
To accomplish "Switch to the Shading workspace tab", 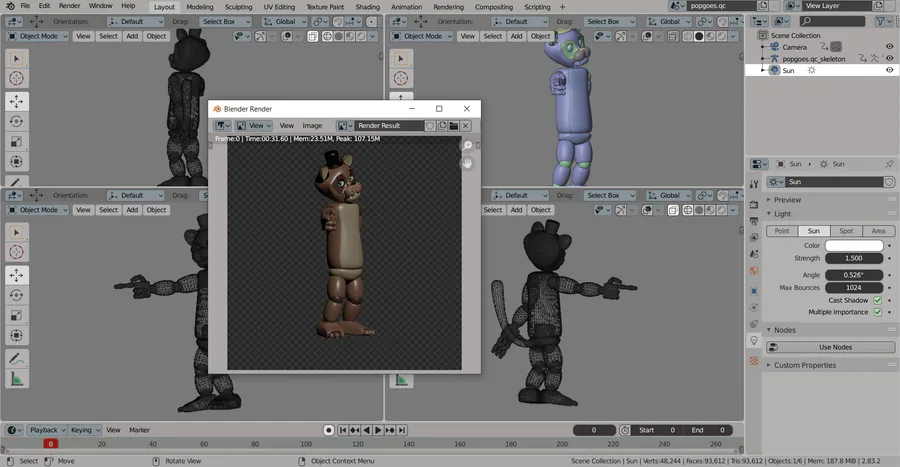I will click(x=367, y=7).
